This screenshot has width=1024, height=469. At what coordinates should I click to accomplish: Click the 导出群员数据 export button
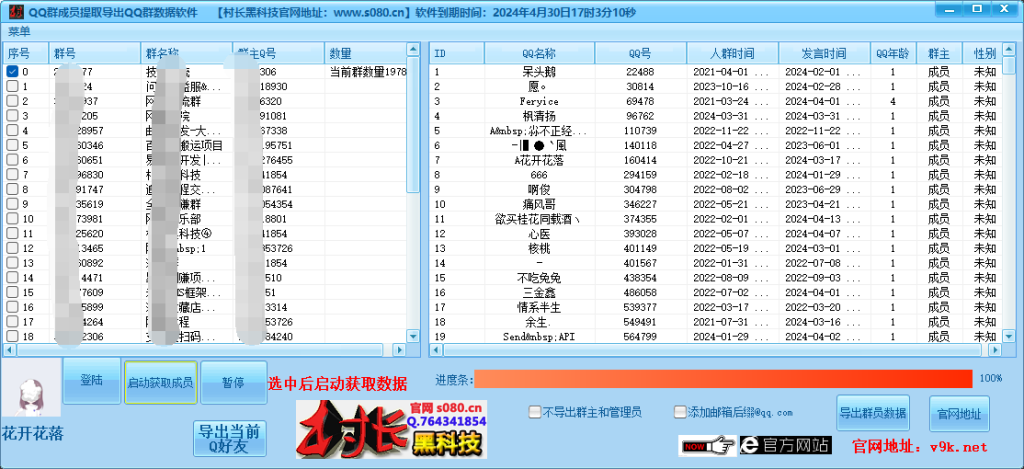coord(873,413)
